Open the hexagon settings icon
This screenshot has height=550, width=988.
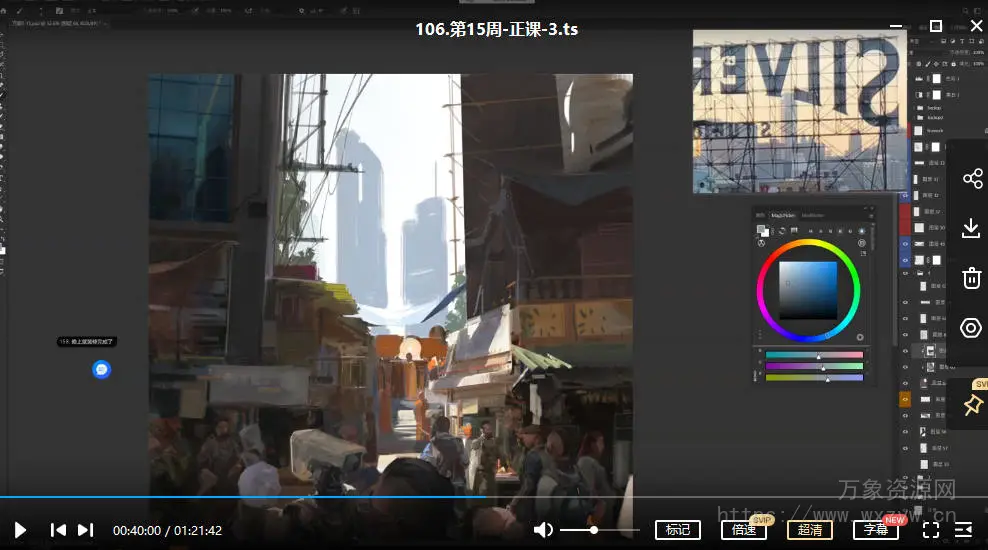tap(971, 328)
